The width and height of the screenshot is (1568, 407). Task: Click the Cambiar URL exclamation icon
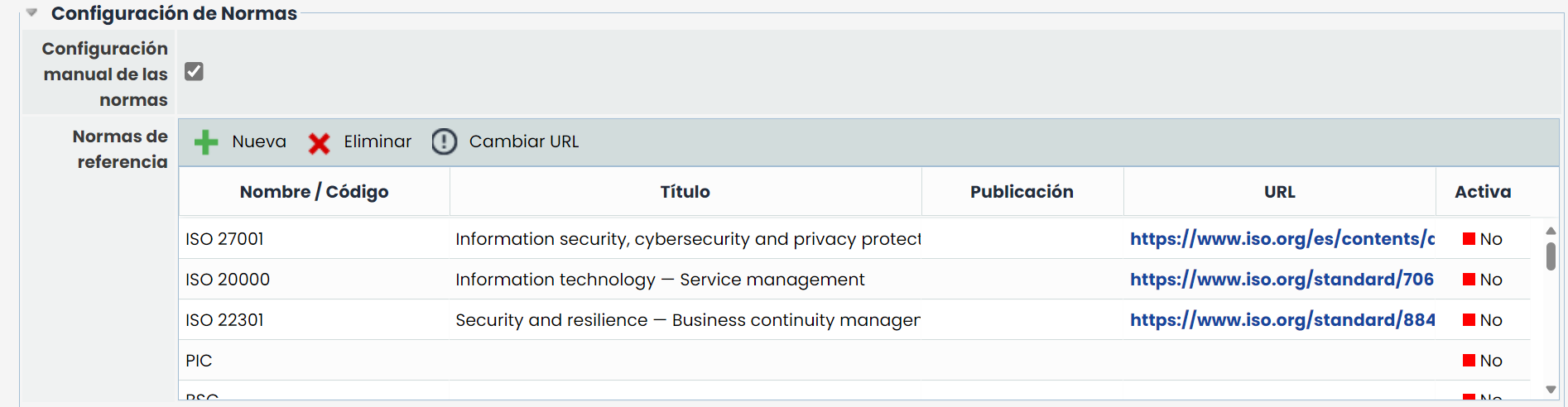point(444,142)
